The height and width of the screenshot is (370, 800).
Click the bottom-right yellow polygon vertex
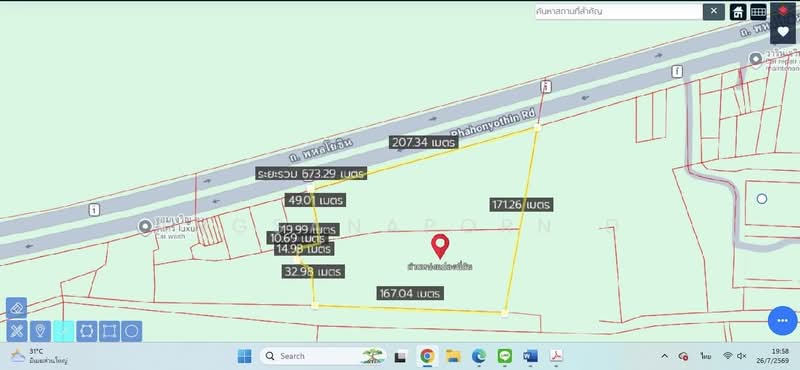point(505,313)
